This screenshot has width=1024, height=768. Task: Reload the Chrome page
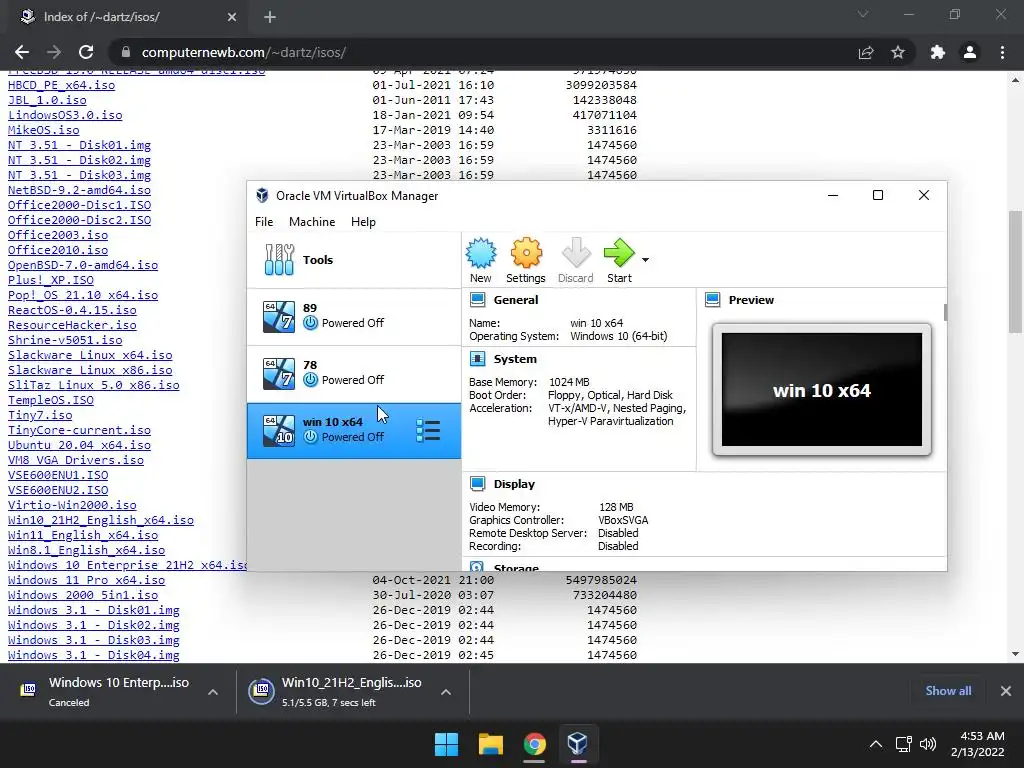point(86,52)
